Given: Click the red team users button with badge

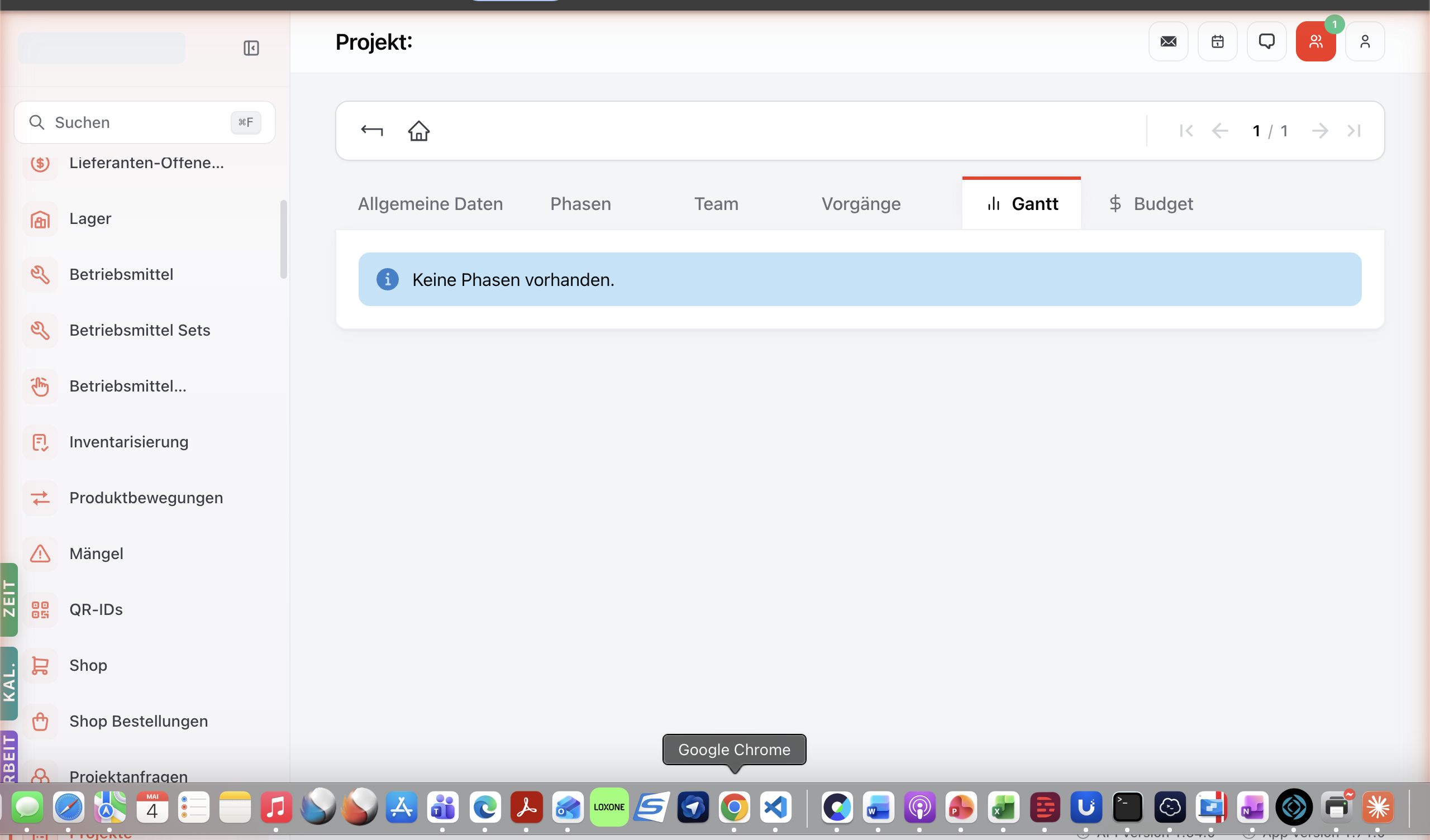Looking at the screenshot, I should click(1316, 41).
